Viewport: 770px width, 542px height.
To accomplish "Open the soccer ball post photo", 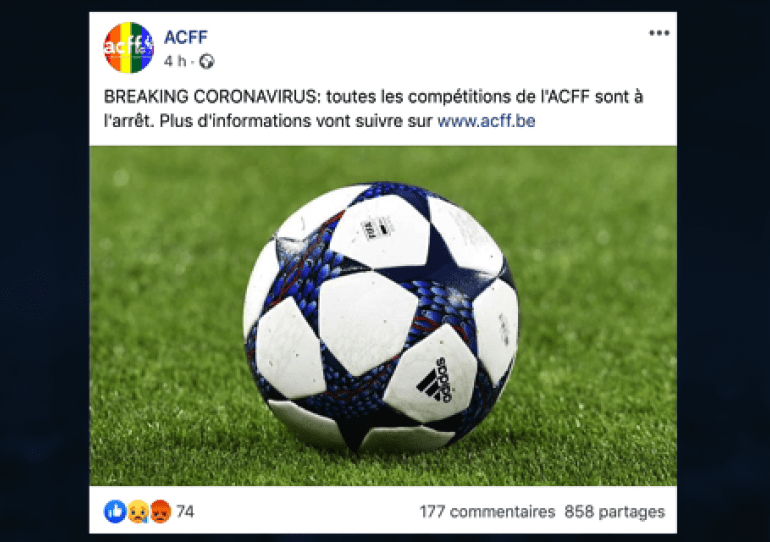I will pos(383,316).
